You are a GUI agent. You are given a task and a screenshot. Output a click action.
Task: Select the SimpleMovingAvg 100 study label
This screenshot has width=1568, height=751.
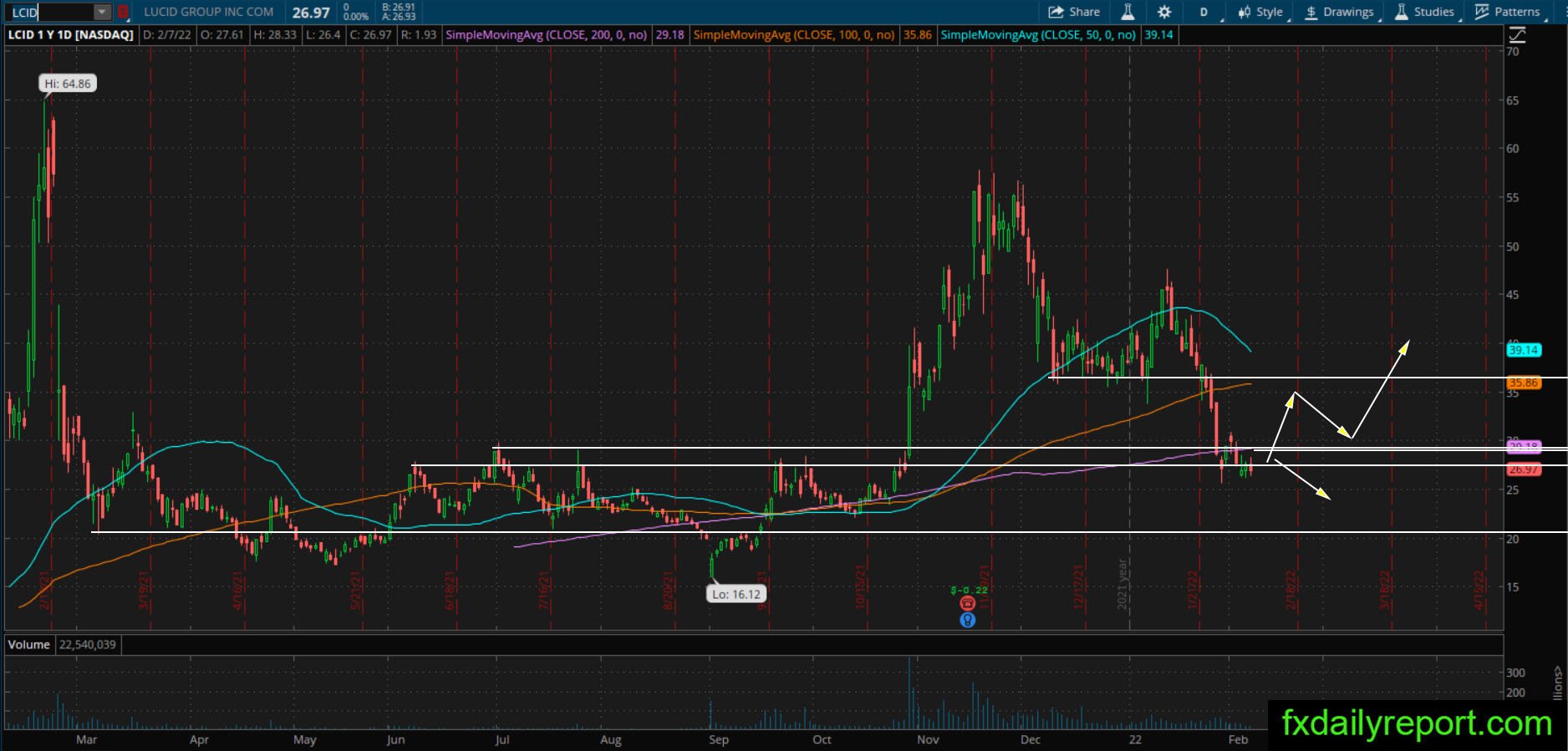click(x=794, y=35)
